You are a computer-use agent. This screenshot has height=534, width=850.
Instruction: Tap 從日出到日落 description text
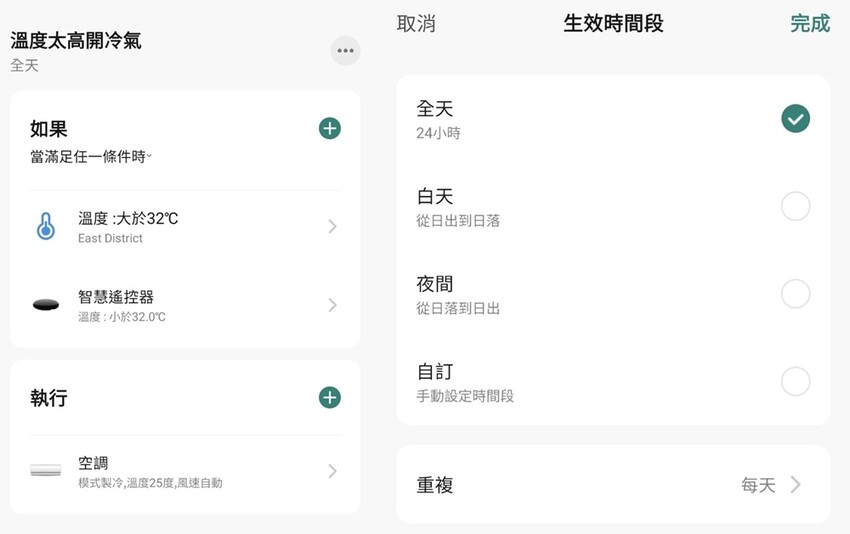(x=458, y=221)
